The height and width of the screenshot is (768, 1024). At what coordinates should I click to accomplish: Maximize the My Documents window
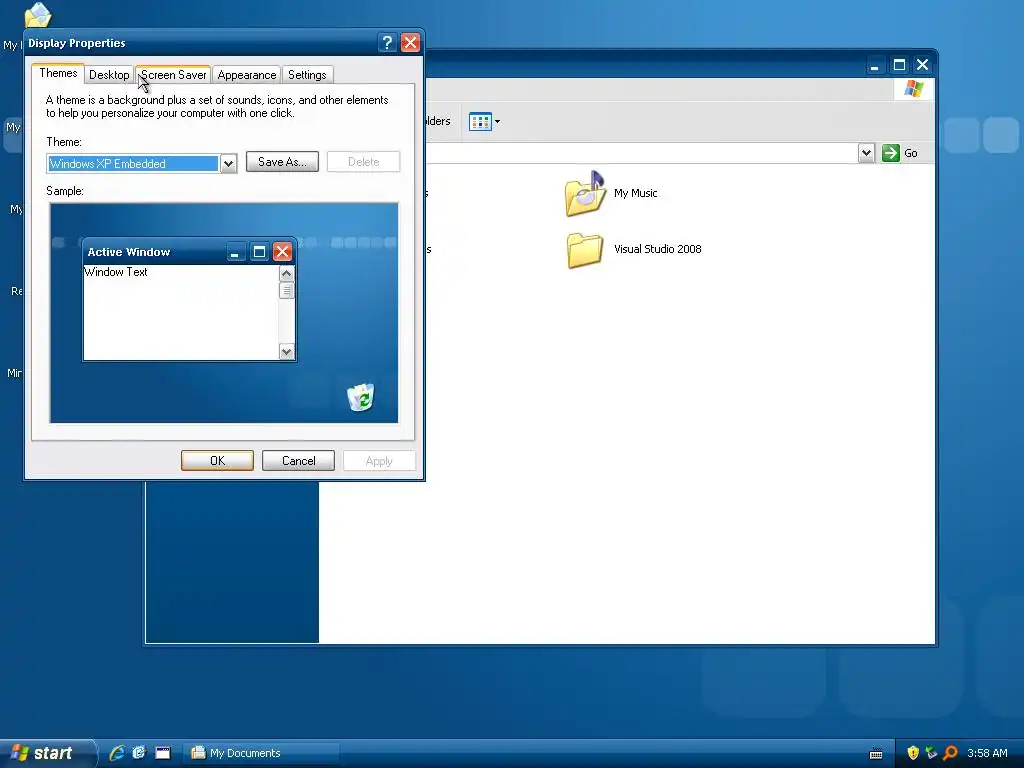899,65
